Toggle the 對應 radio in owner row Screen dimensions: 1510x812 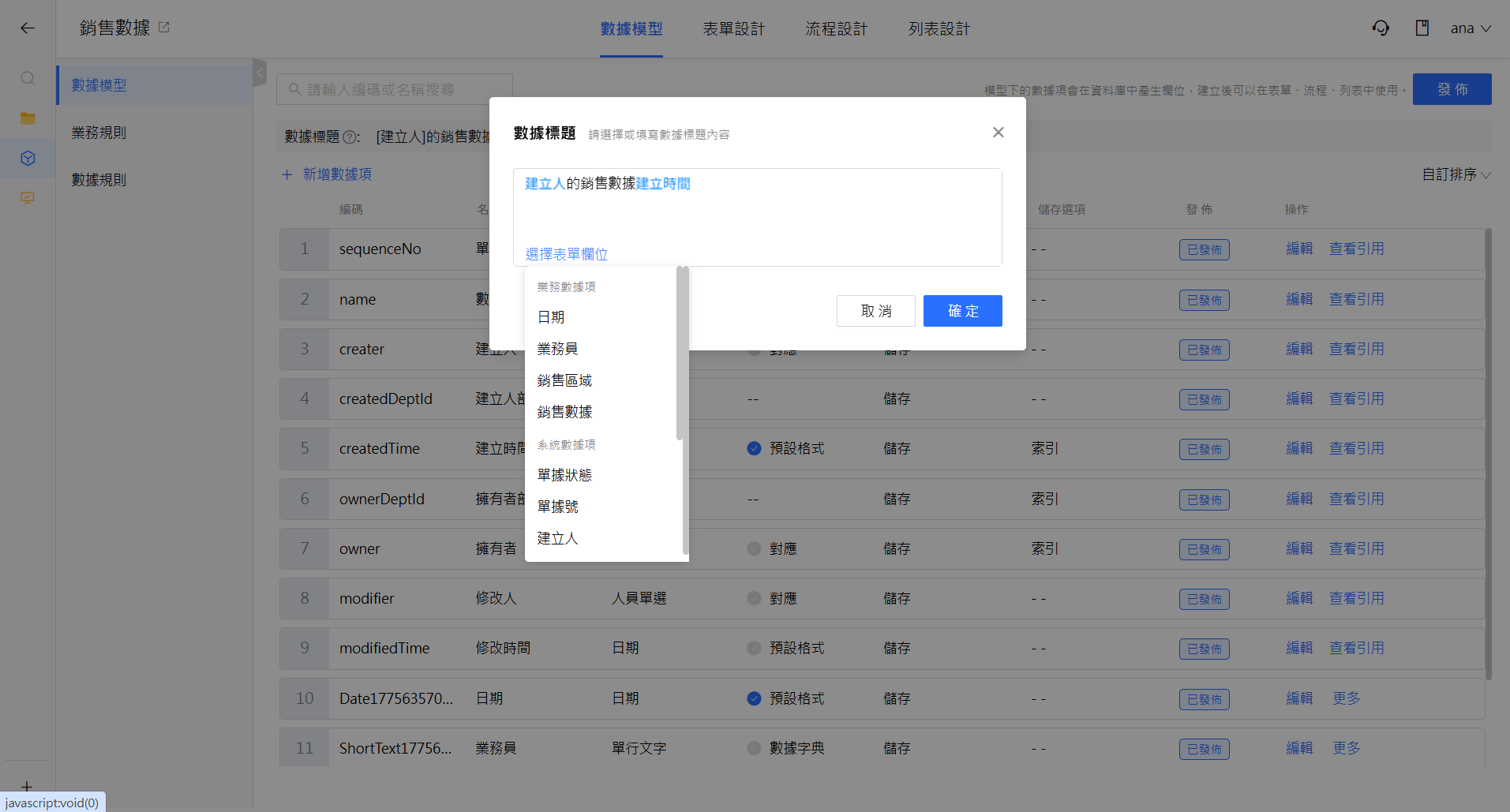(754, 548)
